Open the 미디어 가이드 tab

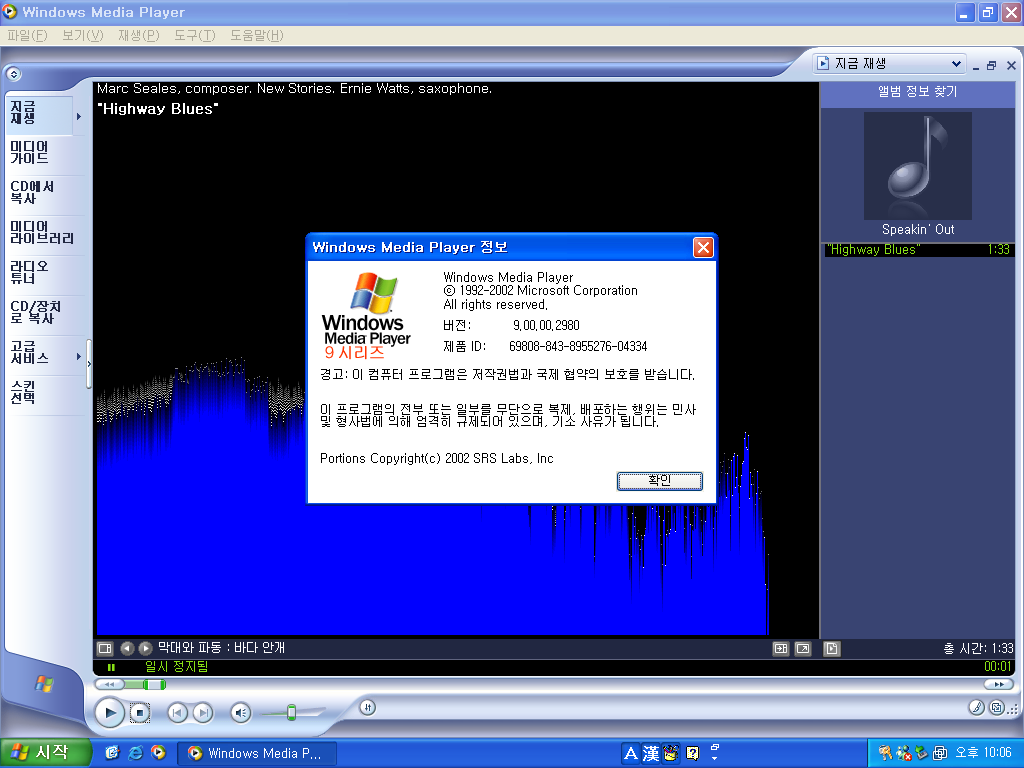46,153
